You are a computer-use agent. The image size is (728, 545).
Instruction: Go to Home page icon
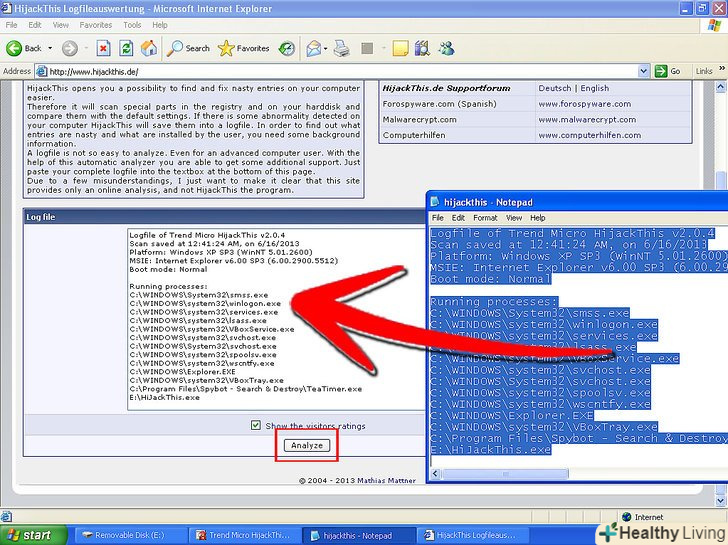(x=149, y=48)
